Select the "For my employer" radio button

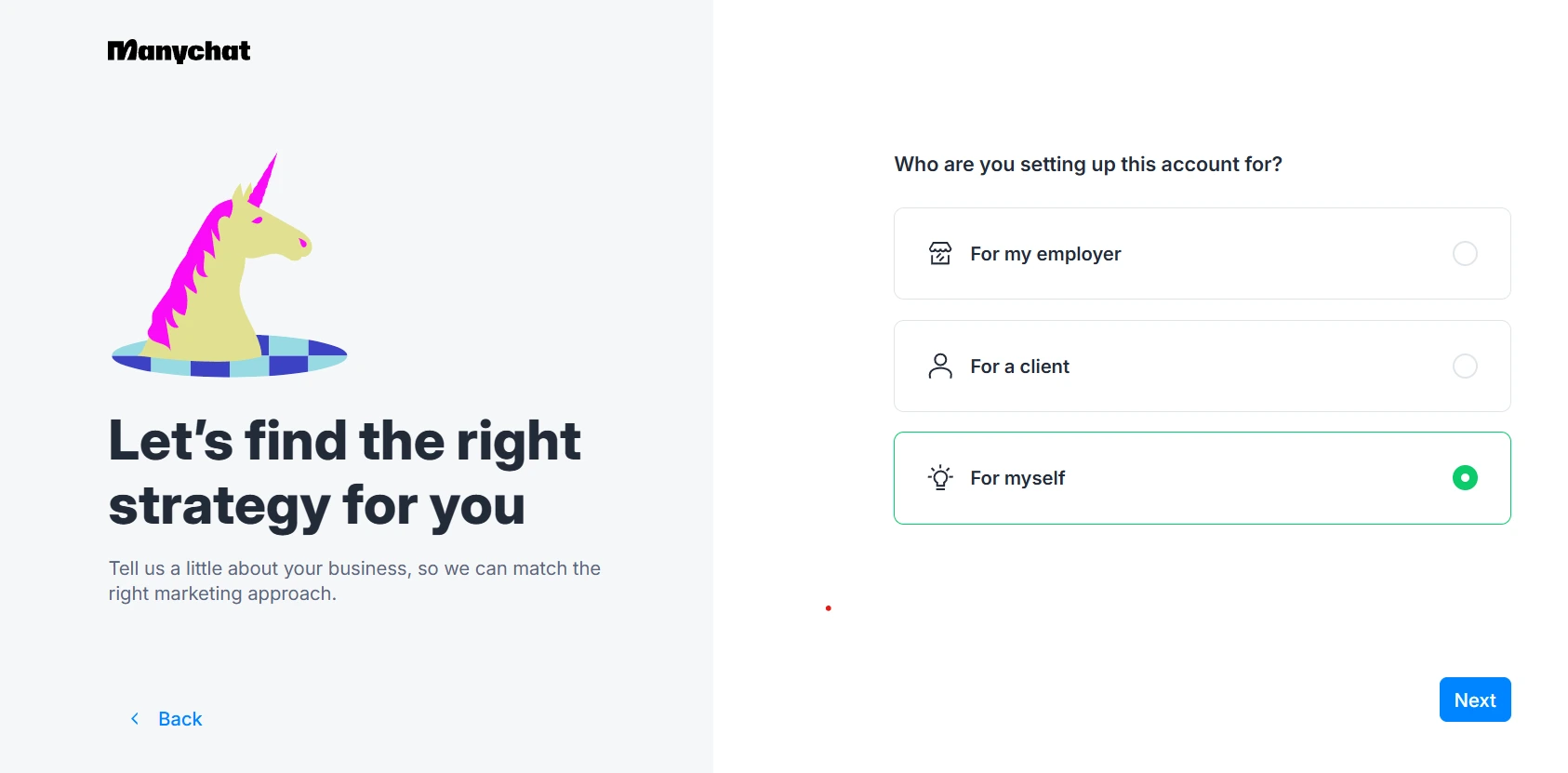tap(1465, 254)
